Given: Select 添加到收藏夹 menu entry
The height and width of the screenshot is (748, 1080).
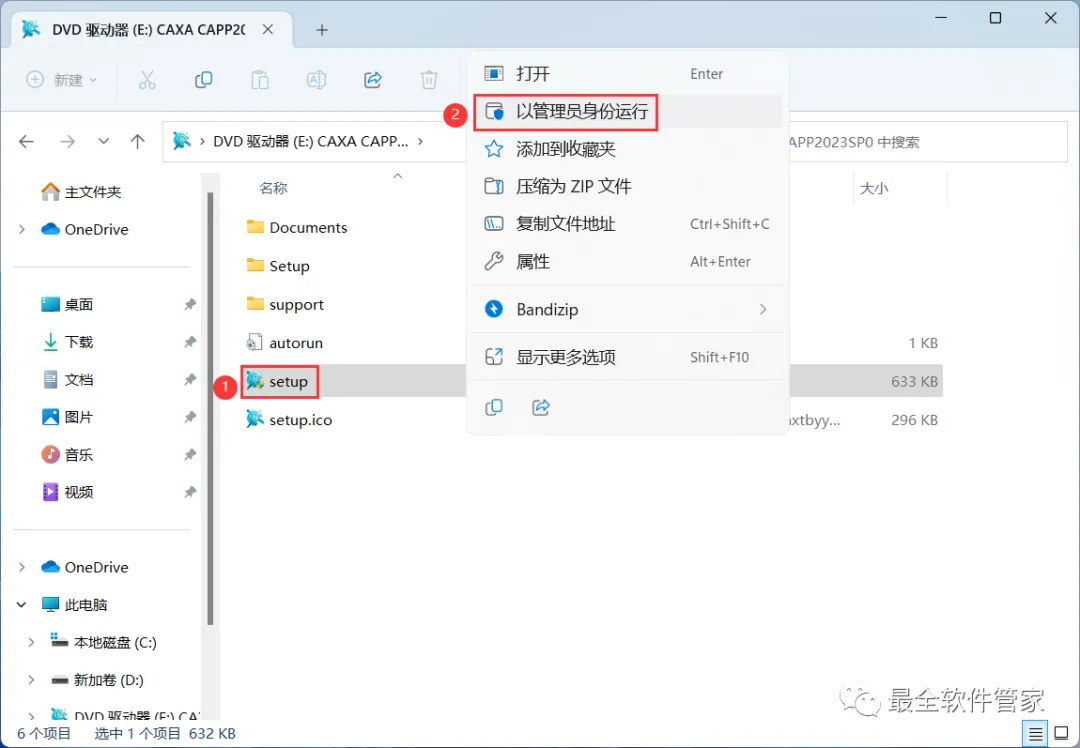Looking at the screenshot, I should (627, 149).
